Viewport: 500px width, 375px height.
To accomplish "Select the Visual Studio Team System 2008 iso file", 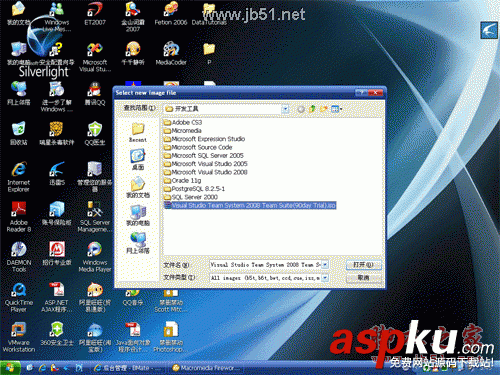I will pyautogui.click(x=250, y=205).
